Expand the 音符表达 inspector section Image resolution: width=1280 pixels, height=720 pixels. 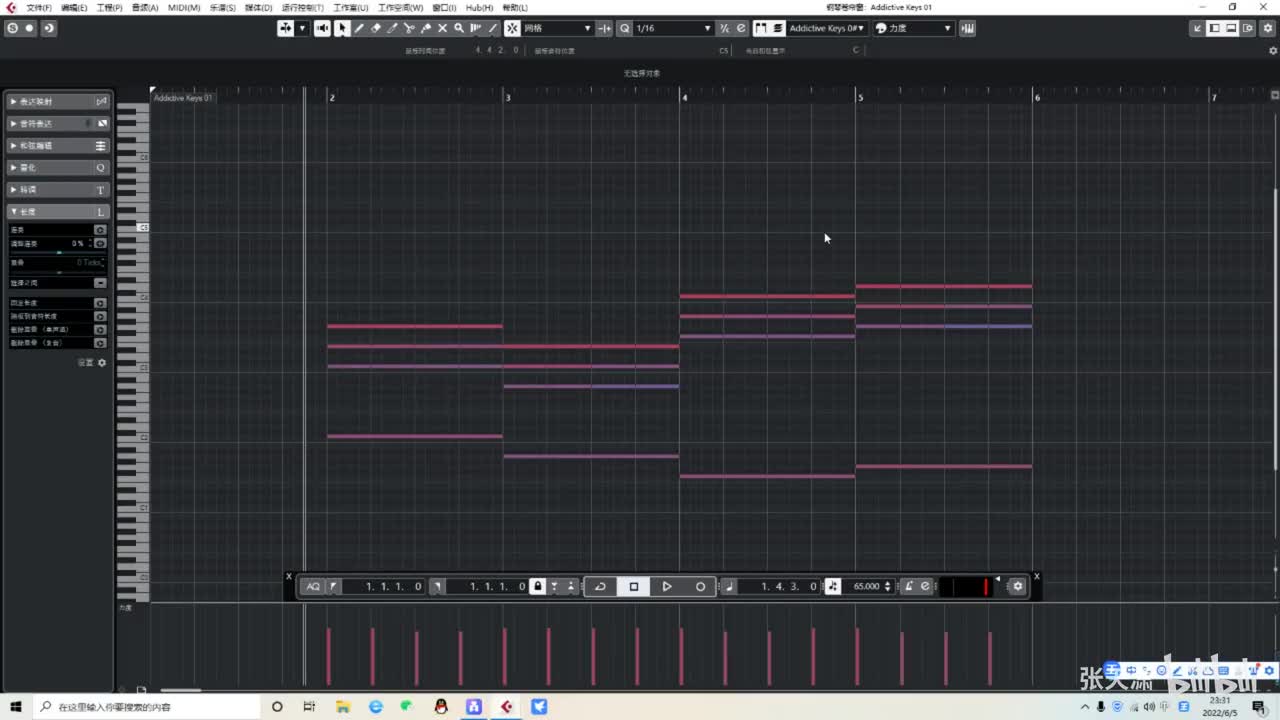[58, 124]
